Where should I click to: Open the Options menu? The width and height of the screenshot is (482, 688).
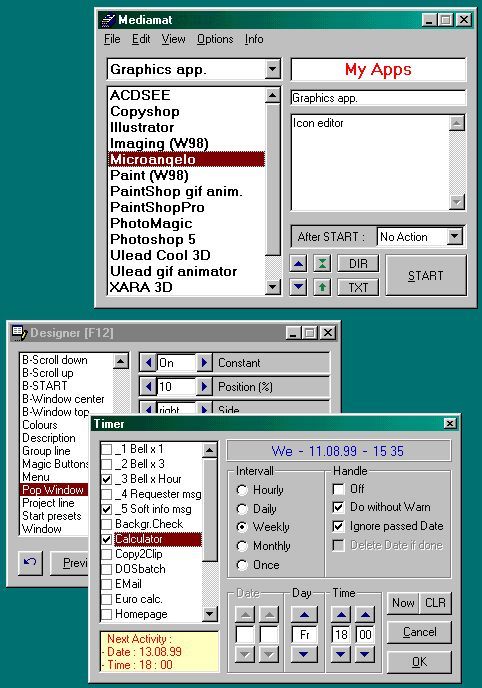(215, 39)
